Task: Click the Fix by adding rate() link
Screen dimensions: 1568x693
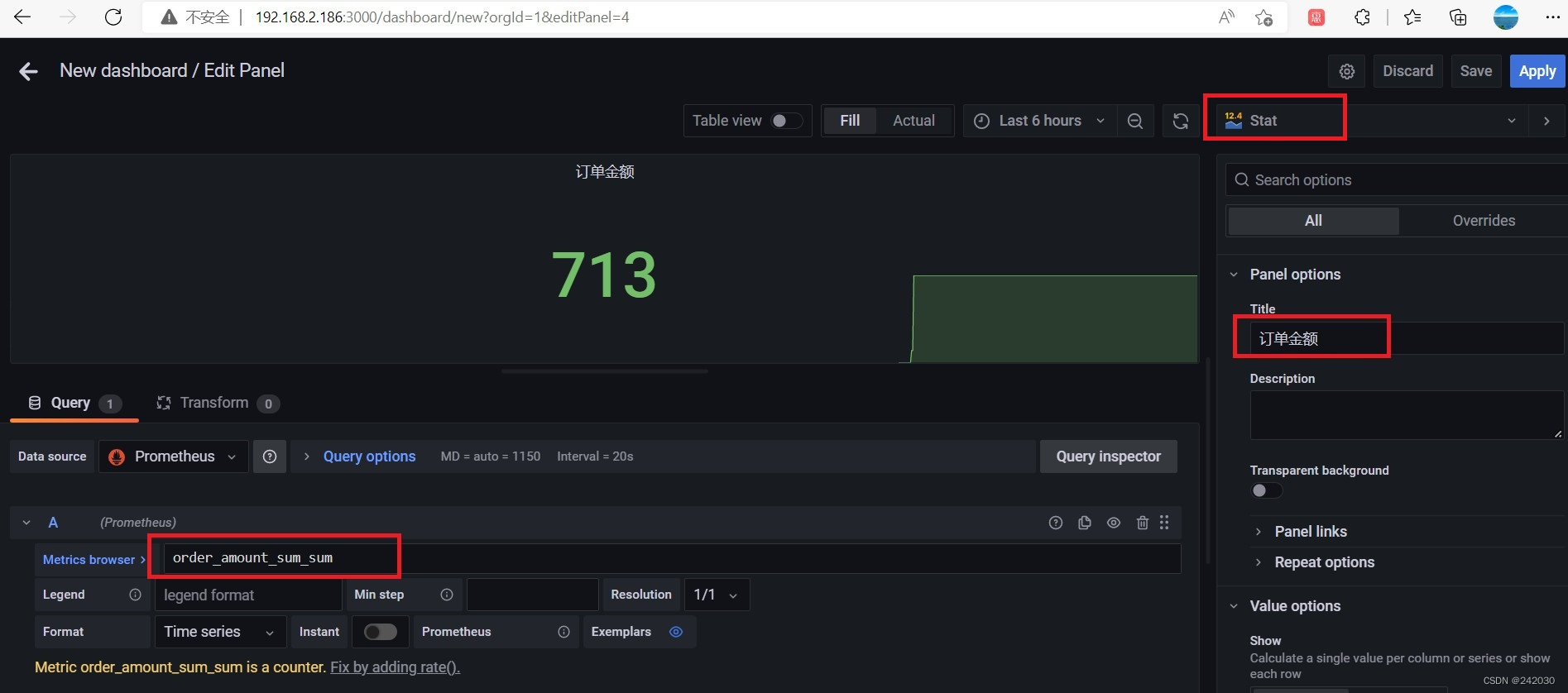Action: click(x=395, y=667)
